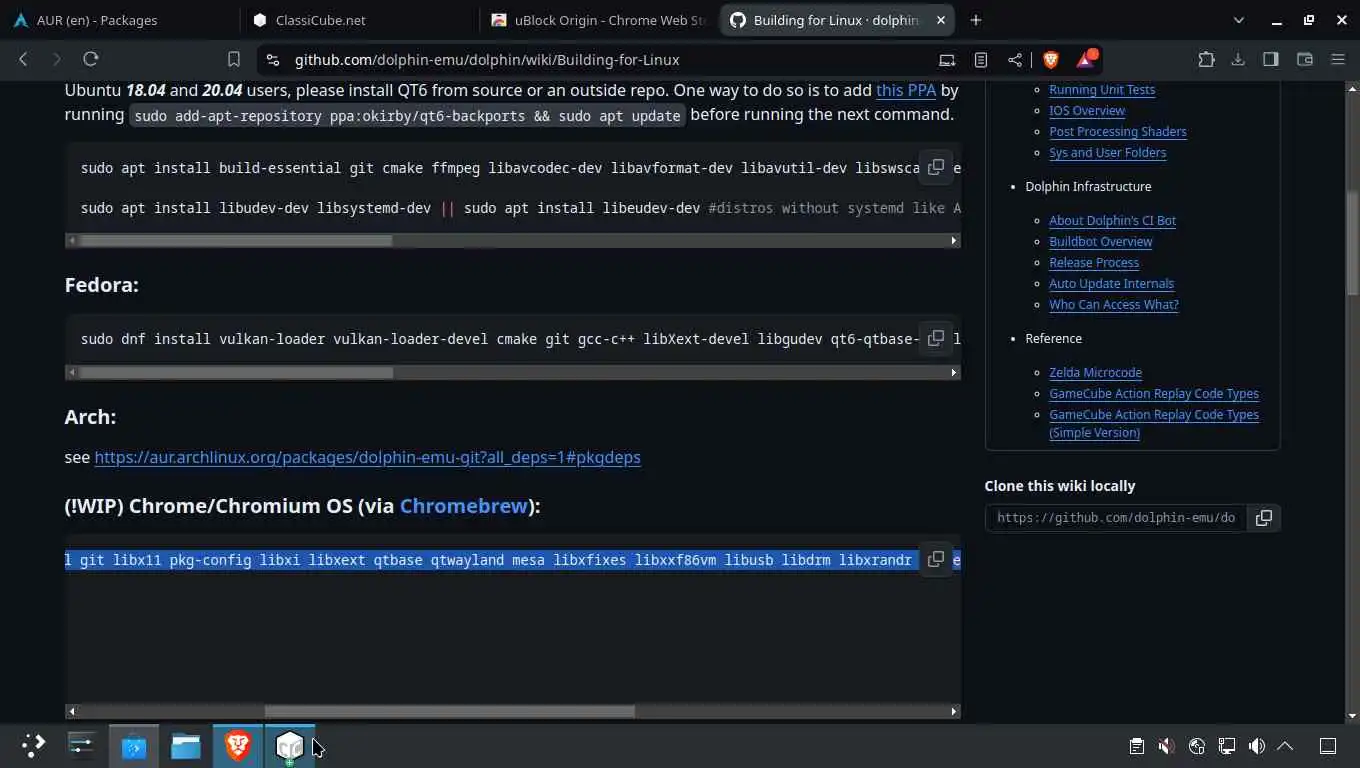Open the Brave main hamburger menu

(1338, 60)
